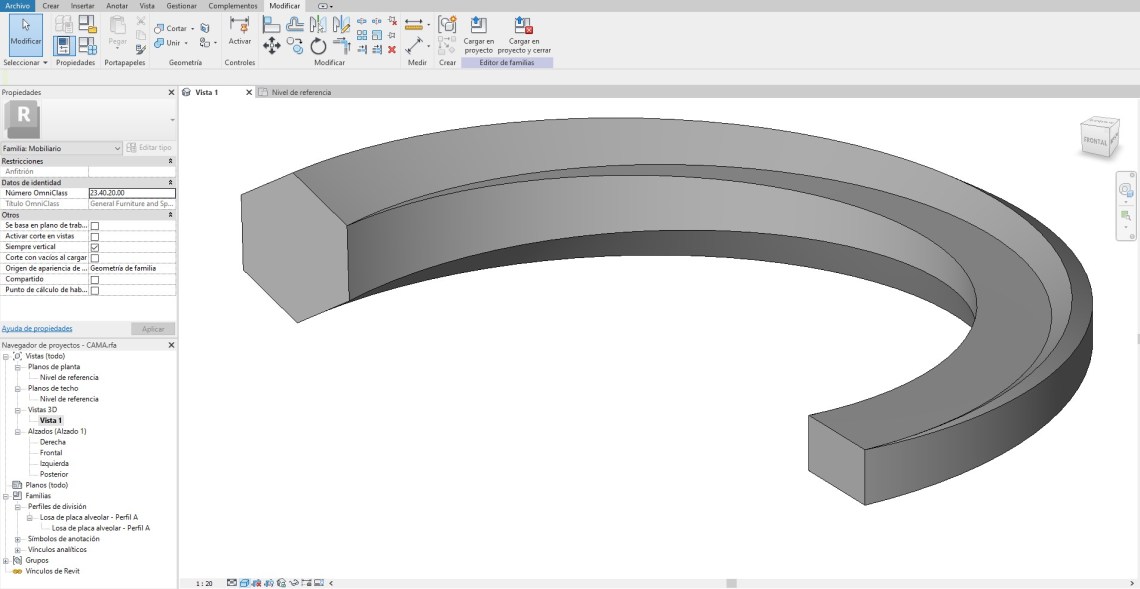Enable the Compartido checkbox
This screenshot has height=589, width=1140.
click(x=95, y=280)
